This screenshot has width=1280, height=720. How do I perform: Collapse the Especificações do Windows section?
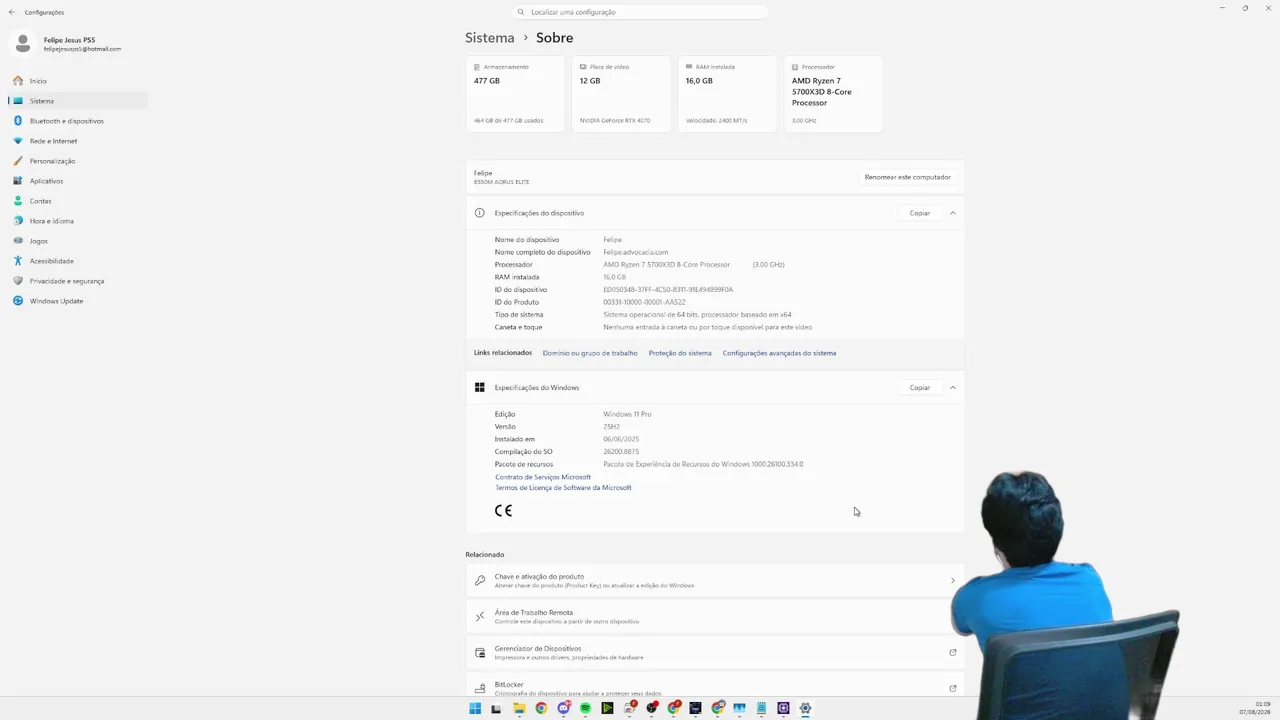pos(953,388)
